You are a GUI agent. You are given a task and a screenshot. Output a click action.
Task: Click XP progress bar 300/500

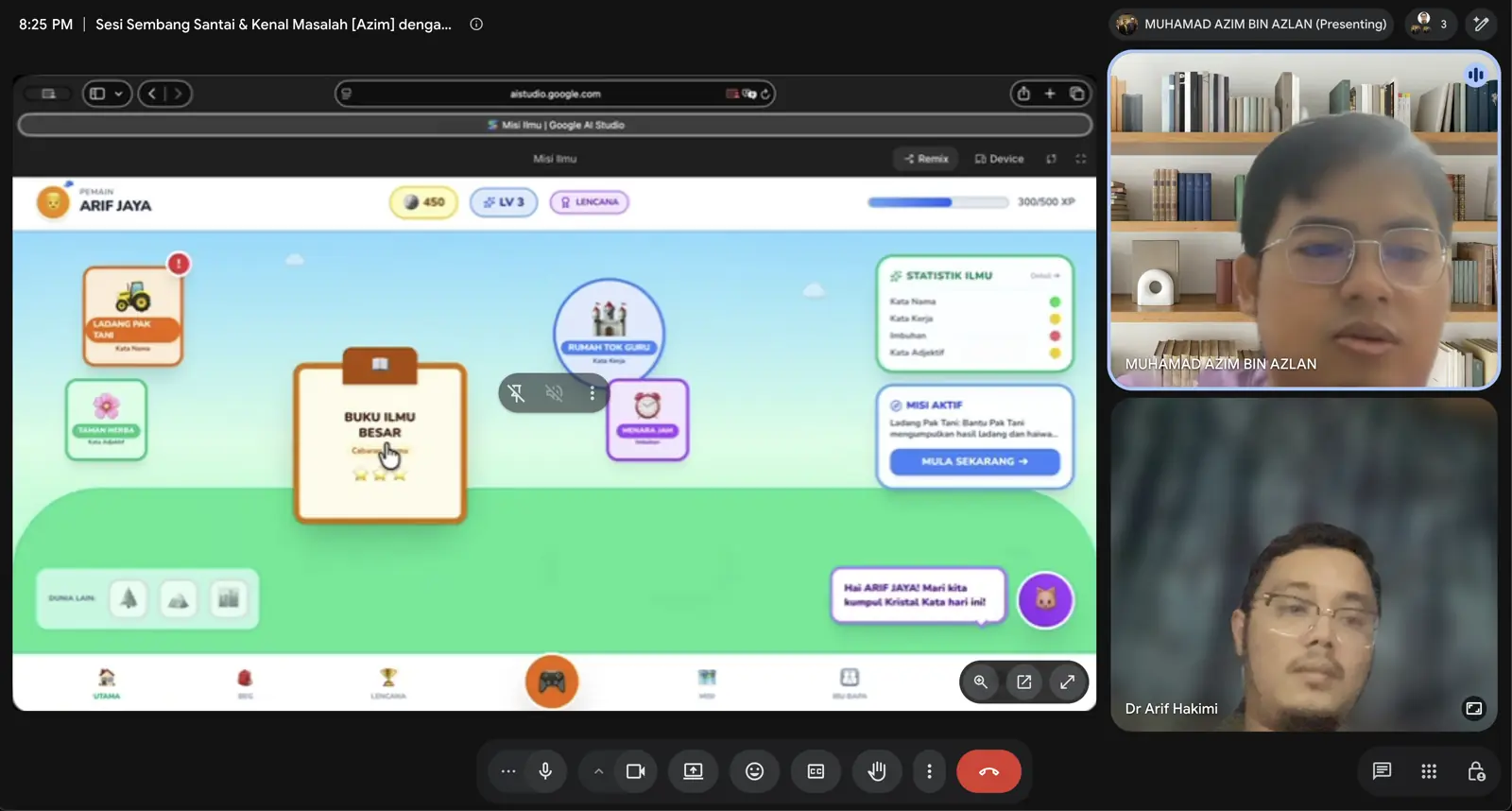pos(938,202)
